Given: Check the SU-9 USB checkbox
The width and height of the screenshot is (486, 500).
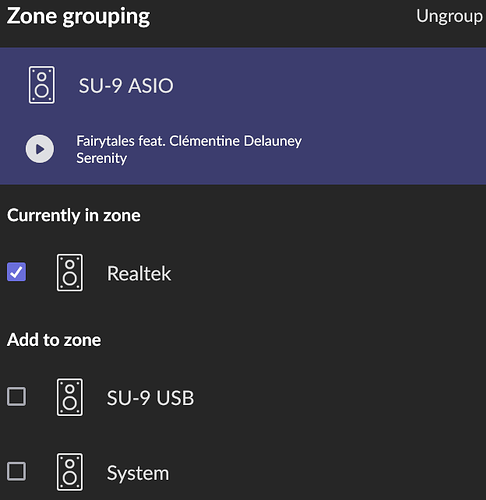Looking at the screenshot, I should (x=17, y=396).
